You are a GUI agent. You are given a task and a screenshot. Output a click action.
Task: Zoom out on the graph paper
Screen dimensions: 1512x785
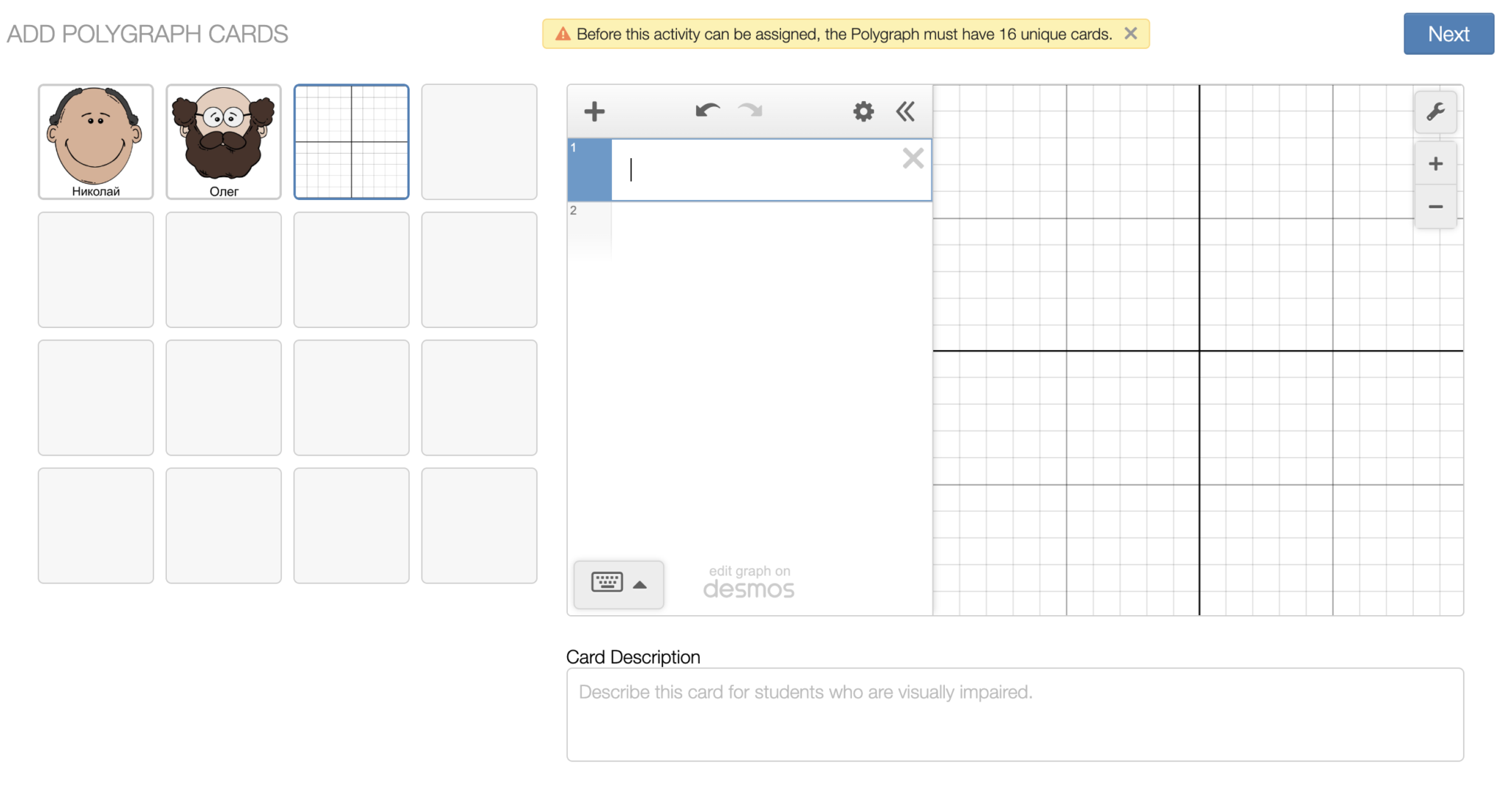point(1435,207)
